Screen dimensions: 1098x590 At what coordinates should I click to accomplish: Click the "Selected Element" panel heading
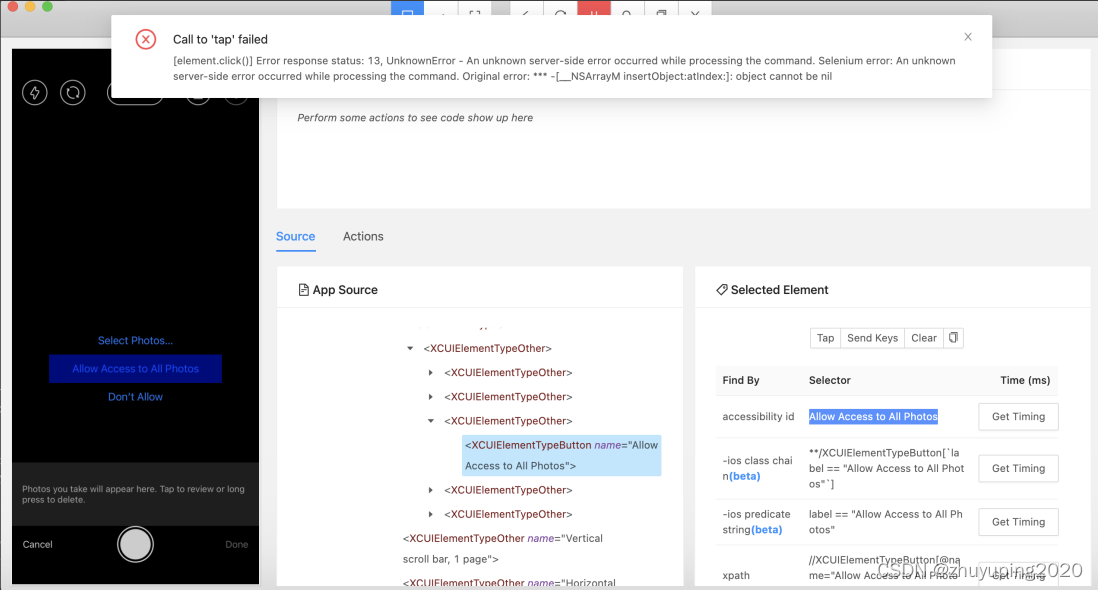772,290
